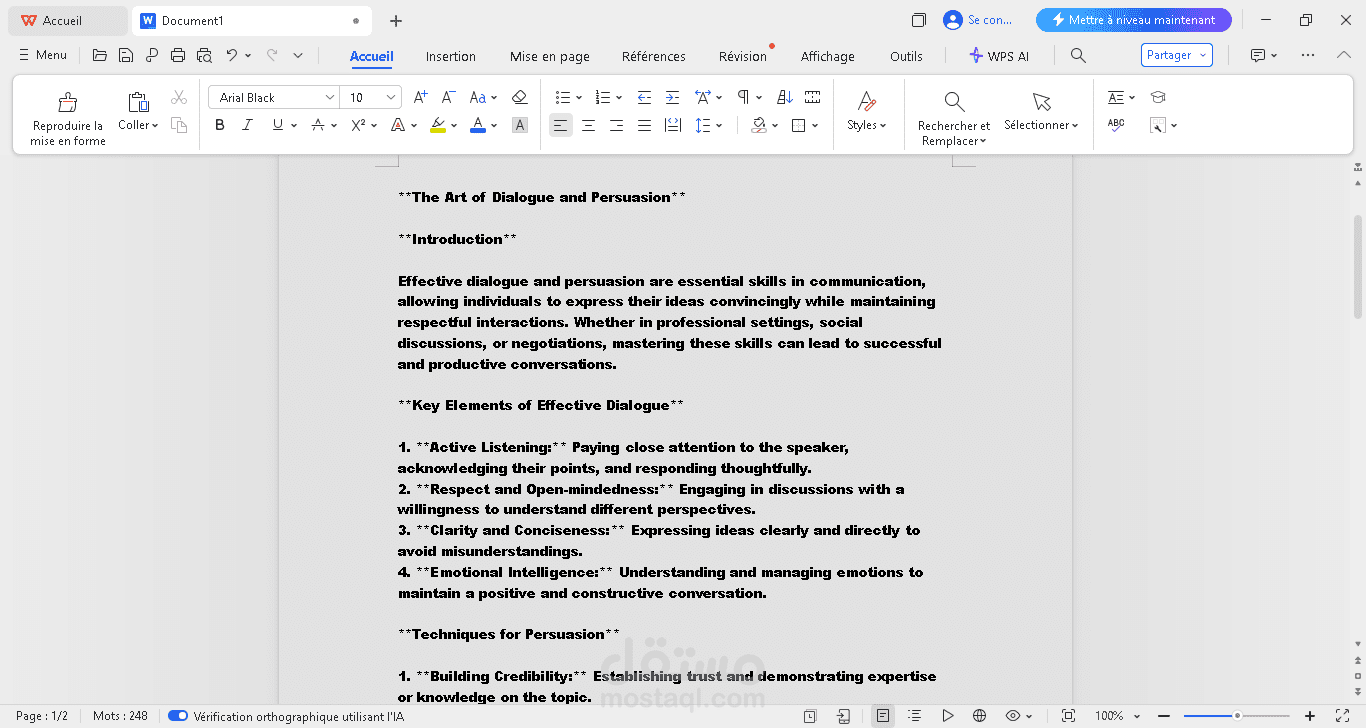Screen dimensions: 1366x728
Task: Switch to web layout globe icon
Action: click(x=980, y=716)
